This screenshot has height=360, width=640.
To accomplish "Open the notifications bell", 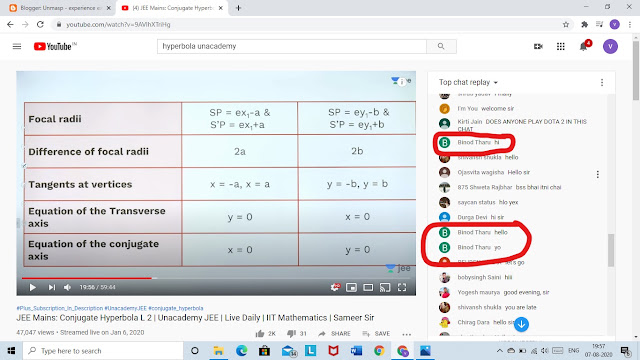I will [x=584, y=47].
